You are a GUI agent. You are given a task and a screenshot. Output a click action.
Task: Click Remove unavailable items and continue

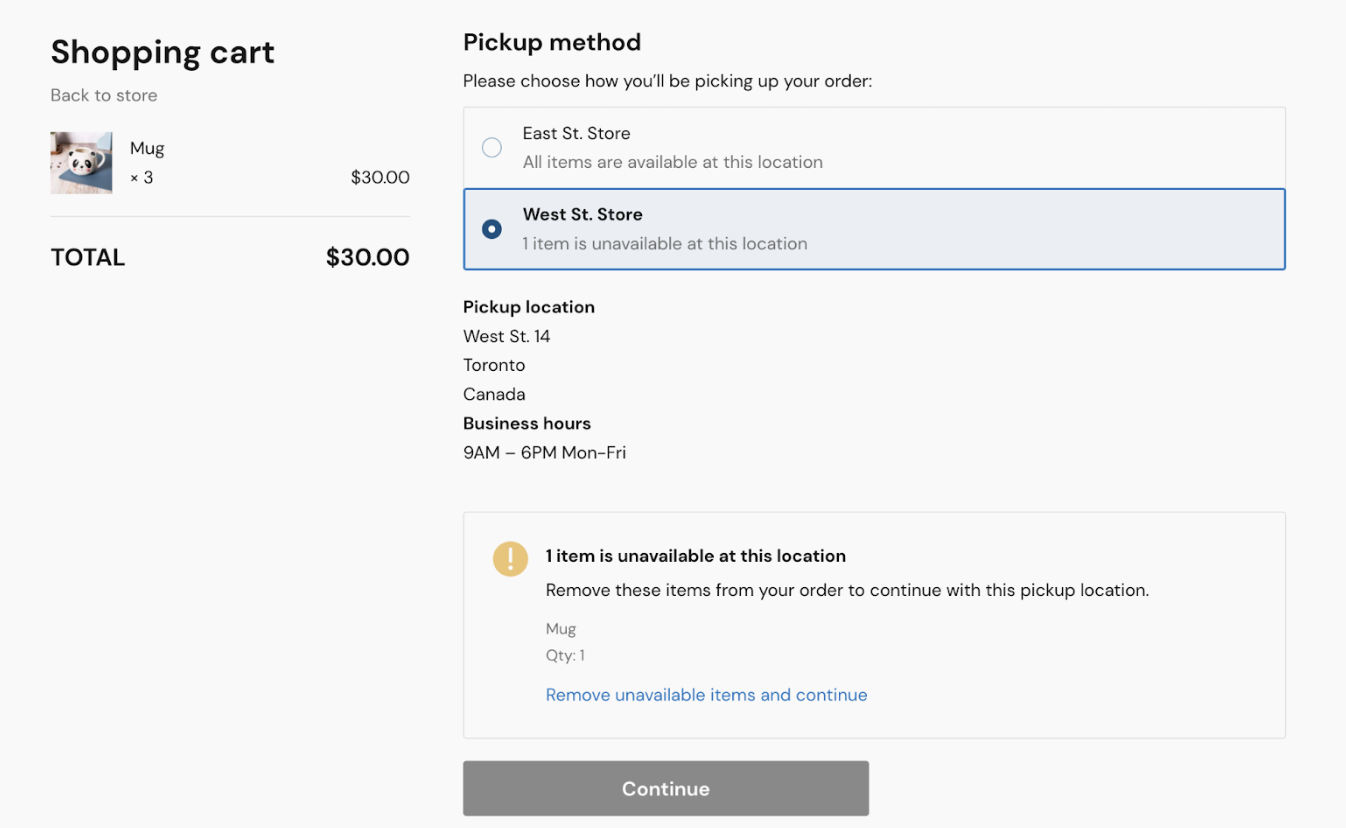(706, 694)
